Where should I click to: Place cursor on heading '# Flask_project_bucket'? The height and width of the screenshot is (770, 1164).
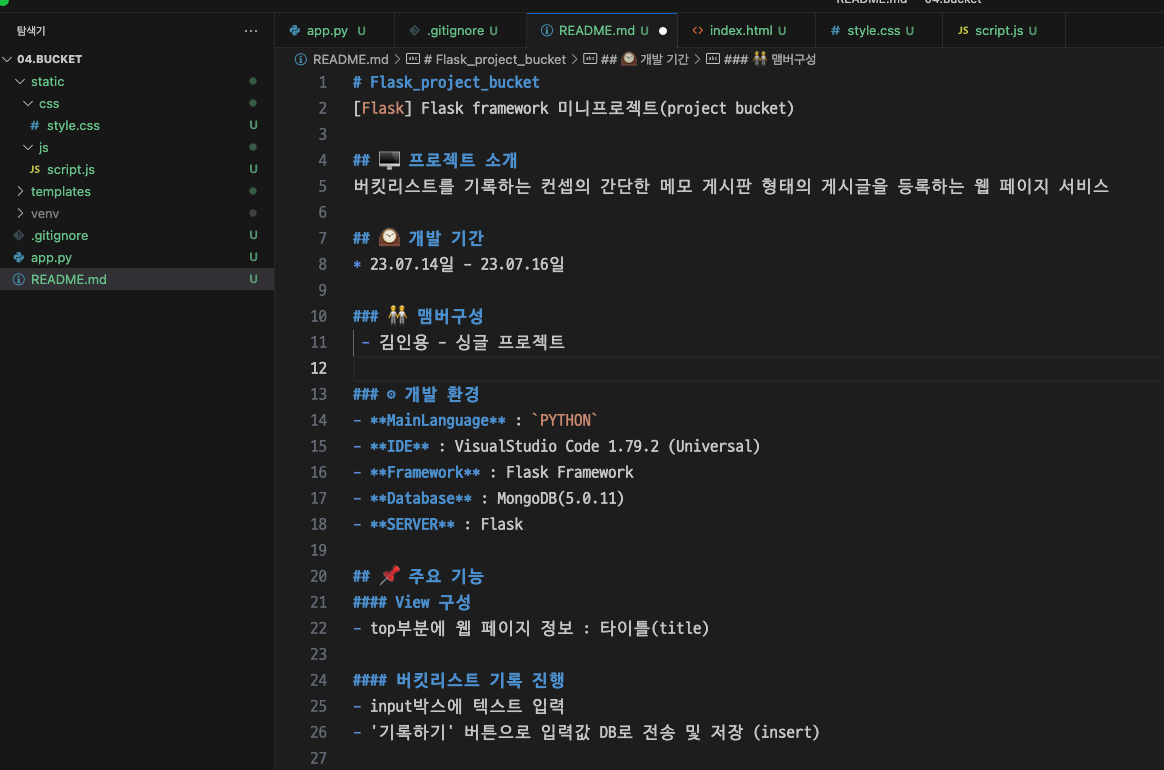[446, 82]
